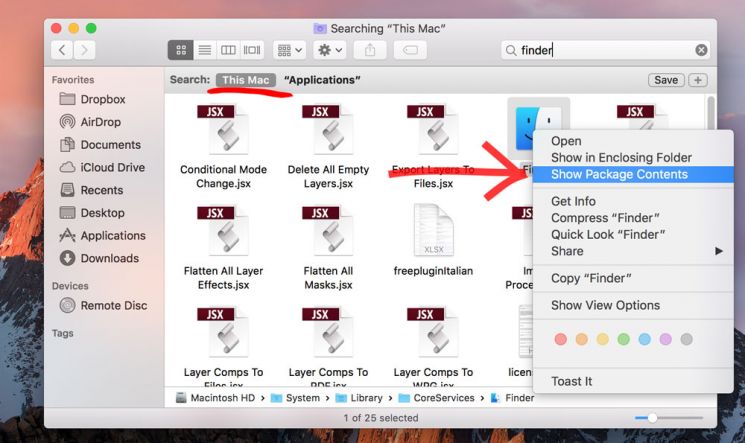Clear the search field text
This screenshot has height=443, width=745.
[701, 49]
